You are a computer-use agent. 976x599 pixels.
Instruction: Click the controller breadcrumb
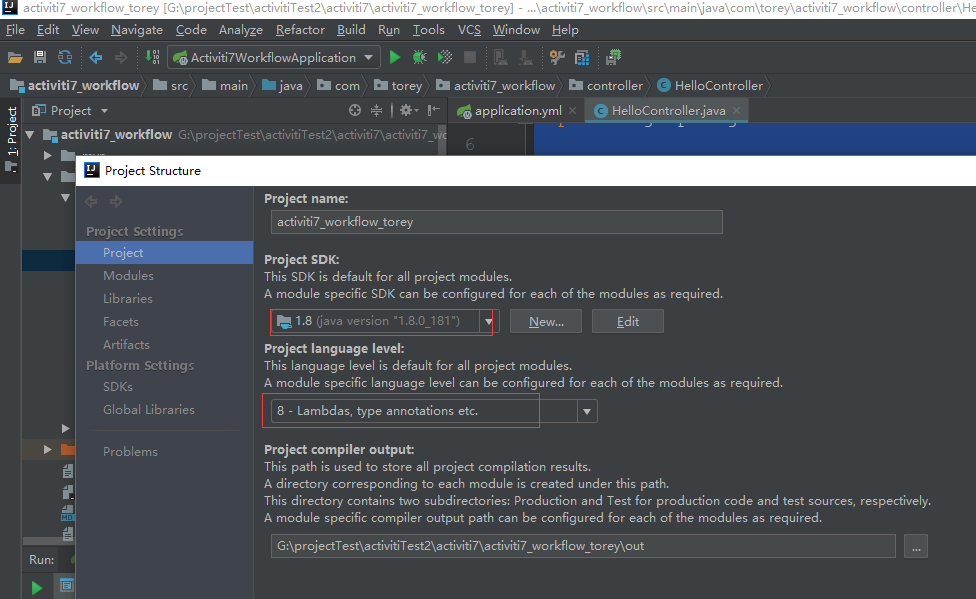pos(606,86)
